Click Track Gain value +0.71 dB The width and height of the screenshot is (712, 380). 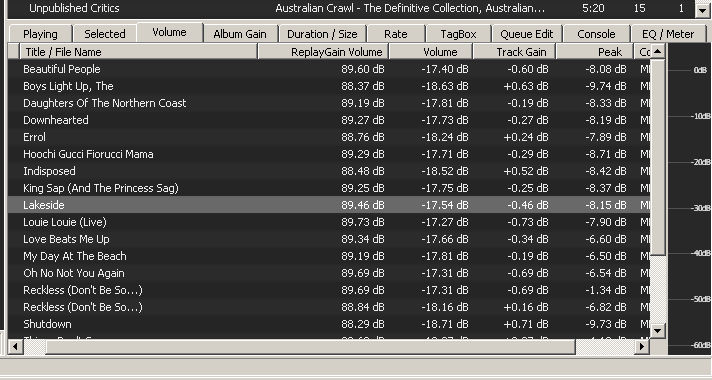(526, 324)
